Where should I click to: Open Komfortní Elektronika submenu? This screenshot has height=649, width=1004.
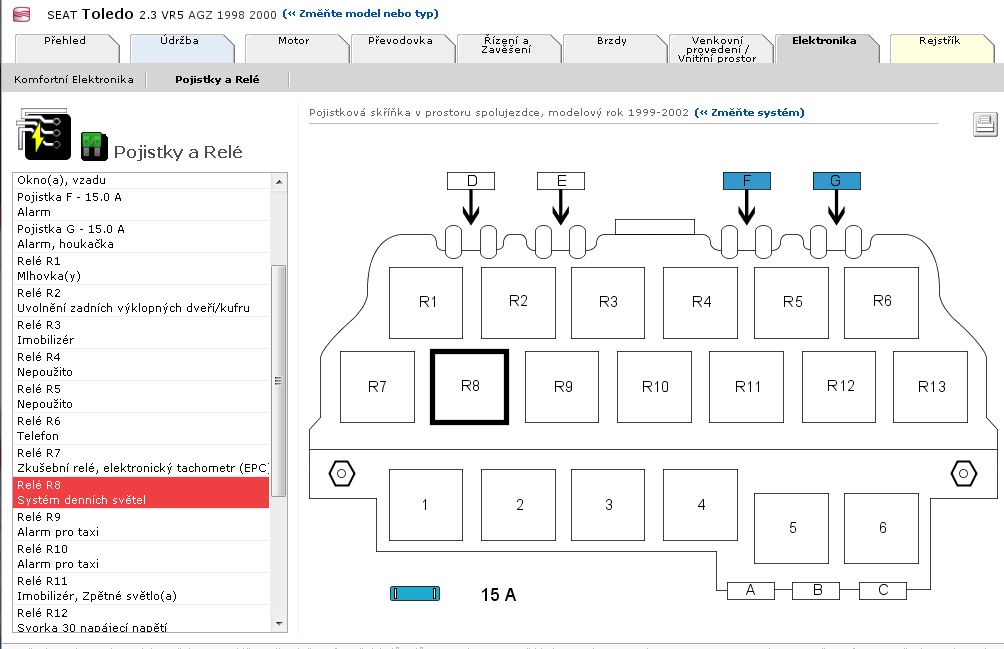pos(74,79)
